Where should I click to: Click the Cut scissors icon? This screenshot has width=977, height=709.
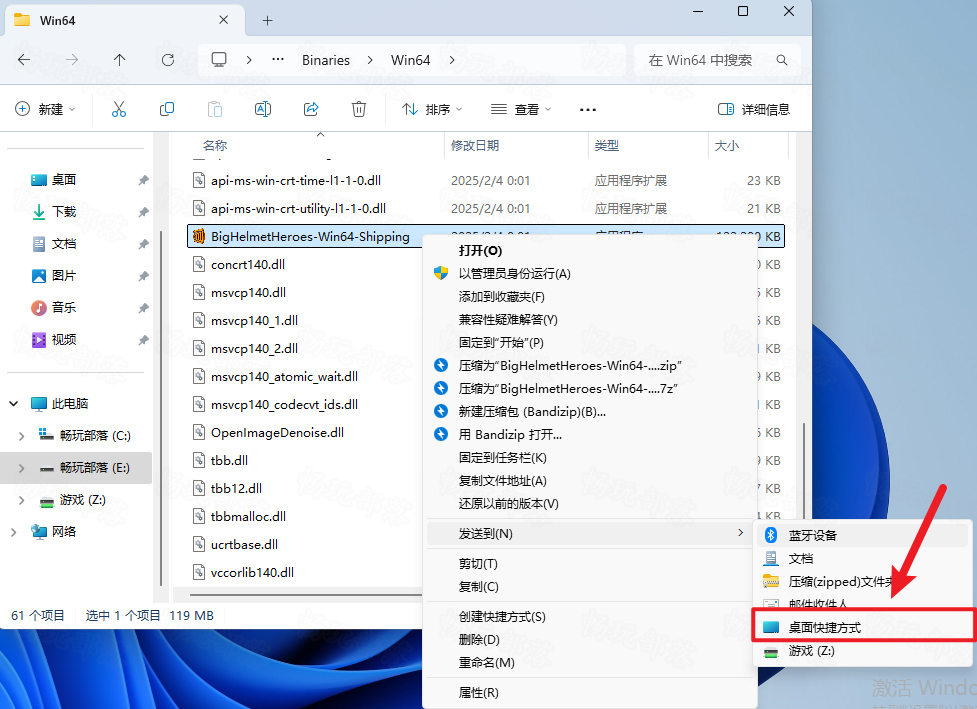[118, 110]
